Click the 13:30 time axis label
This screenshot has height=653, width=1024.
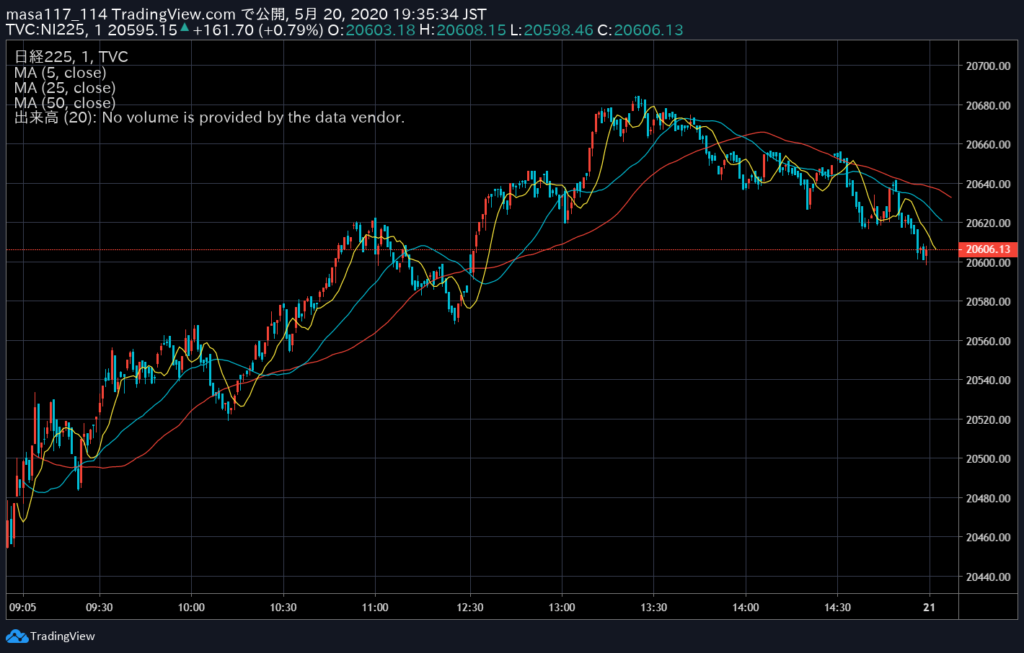click(654, 607)
